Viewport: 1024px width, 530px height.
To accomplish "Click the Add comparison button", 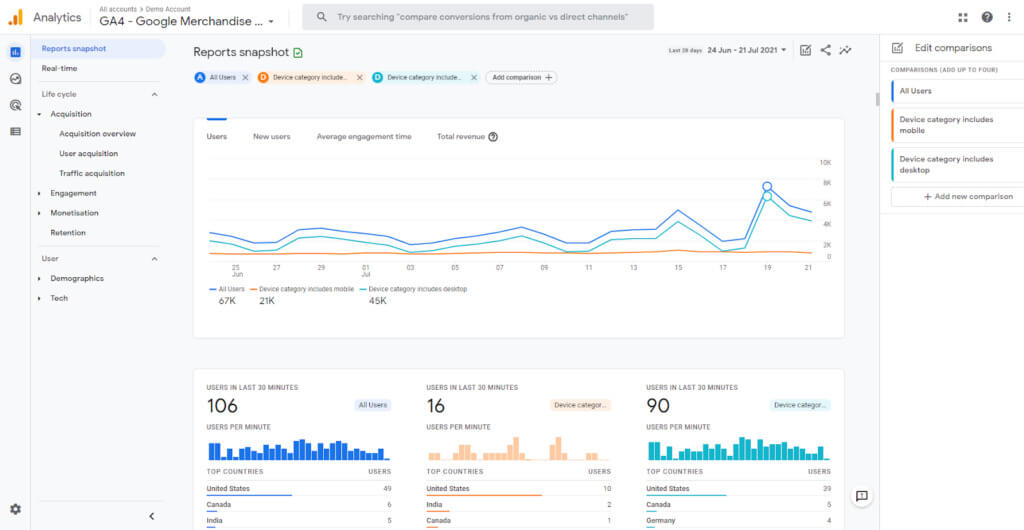I will coord(521,77).
